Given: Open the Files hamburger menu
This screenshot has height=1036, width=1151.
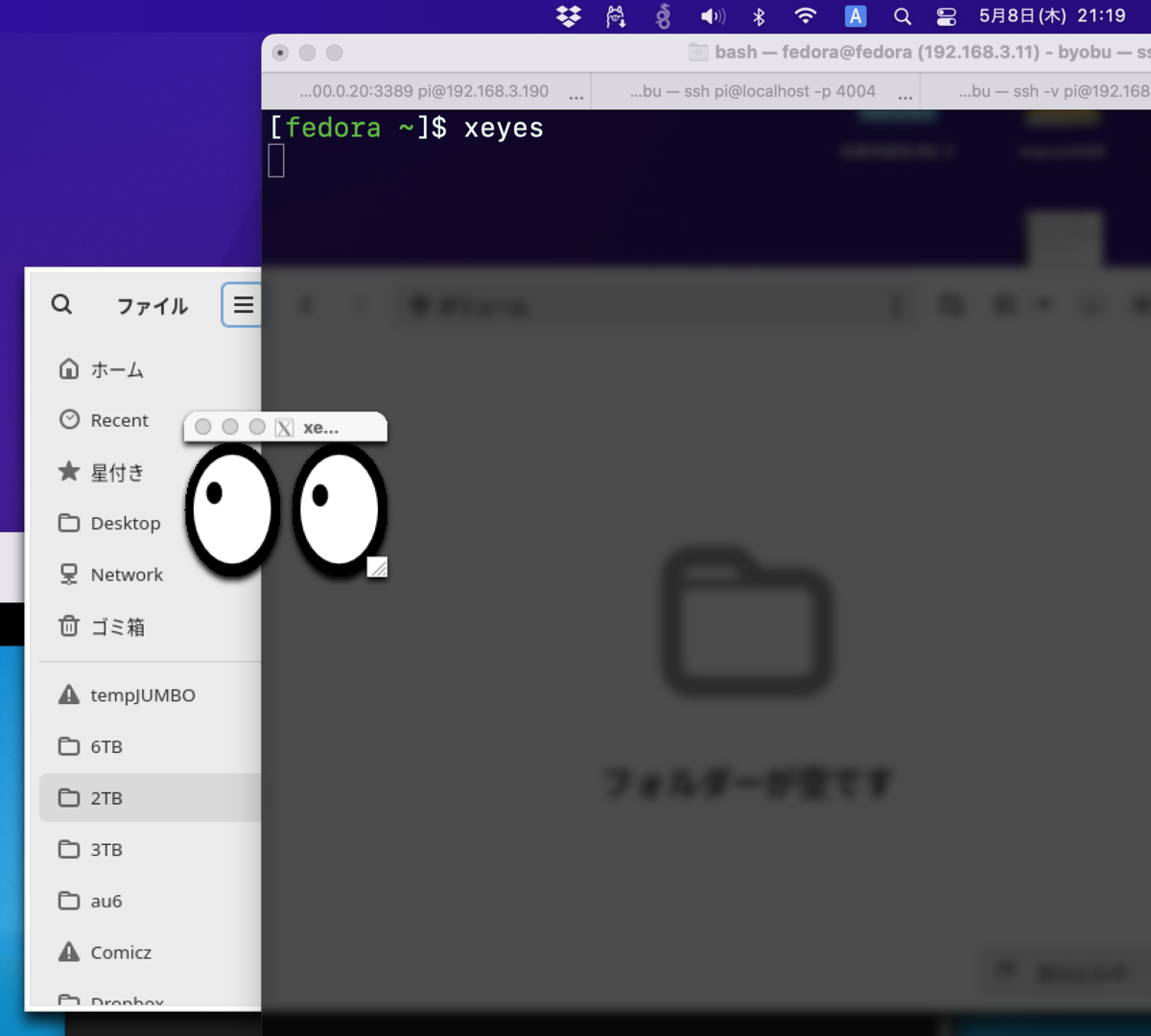Looking at the screenshot, I should tap(243, 304).
